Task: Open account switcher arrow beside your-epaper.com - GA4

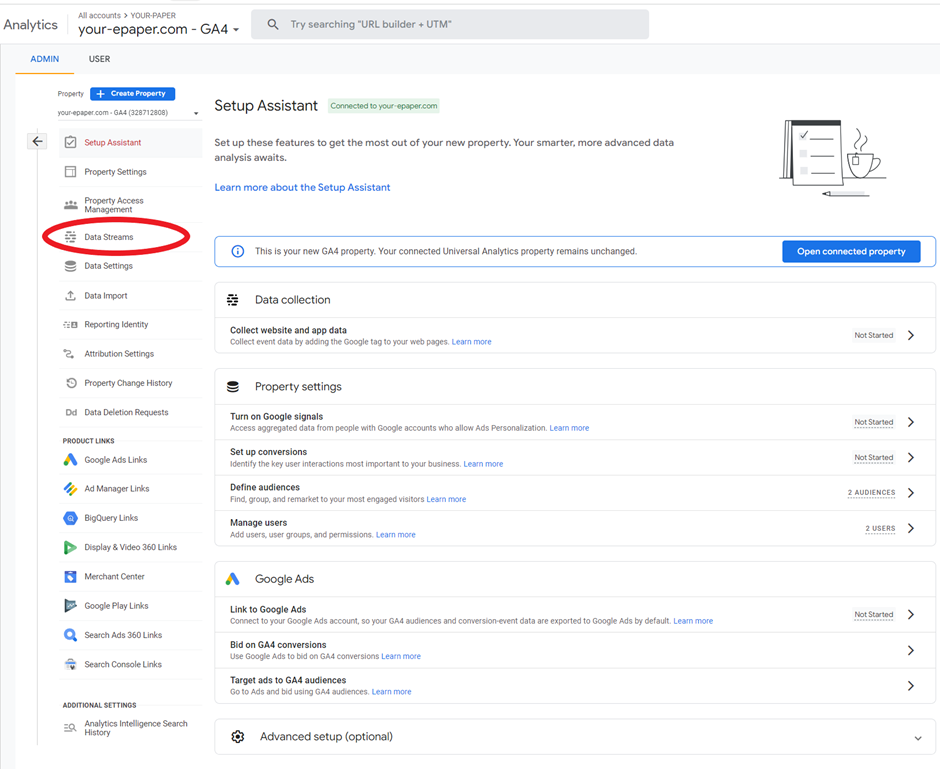Action: pos(236,30)
